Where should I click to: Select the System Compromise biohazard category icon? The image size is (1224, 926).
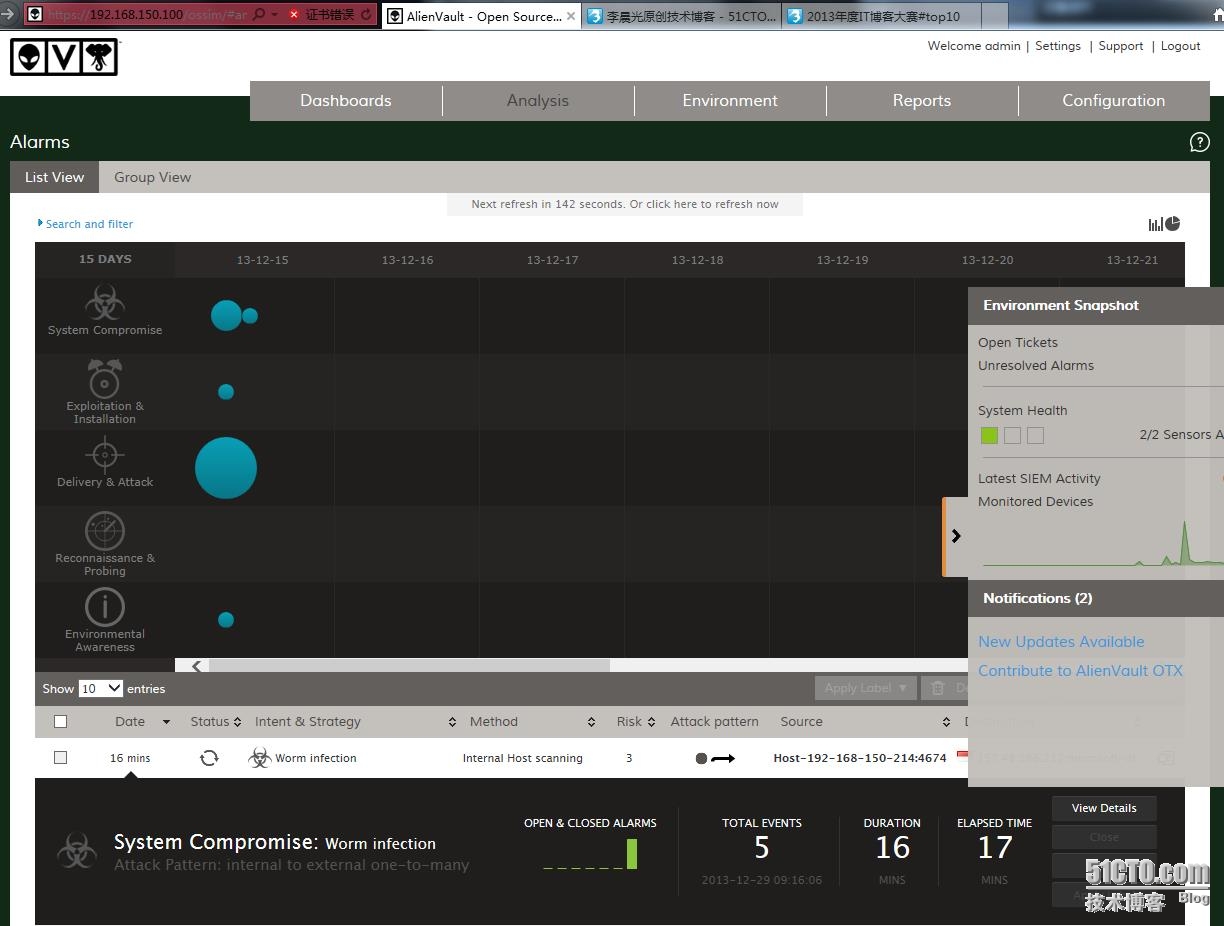(x=104, y=302)
